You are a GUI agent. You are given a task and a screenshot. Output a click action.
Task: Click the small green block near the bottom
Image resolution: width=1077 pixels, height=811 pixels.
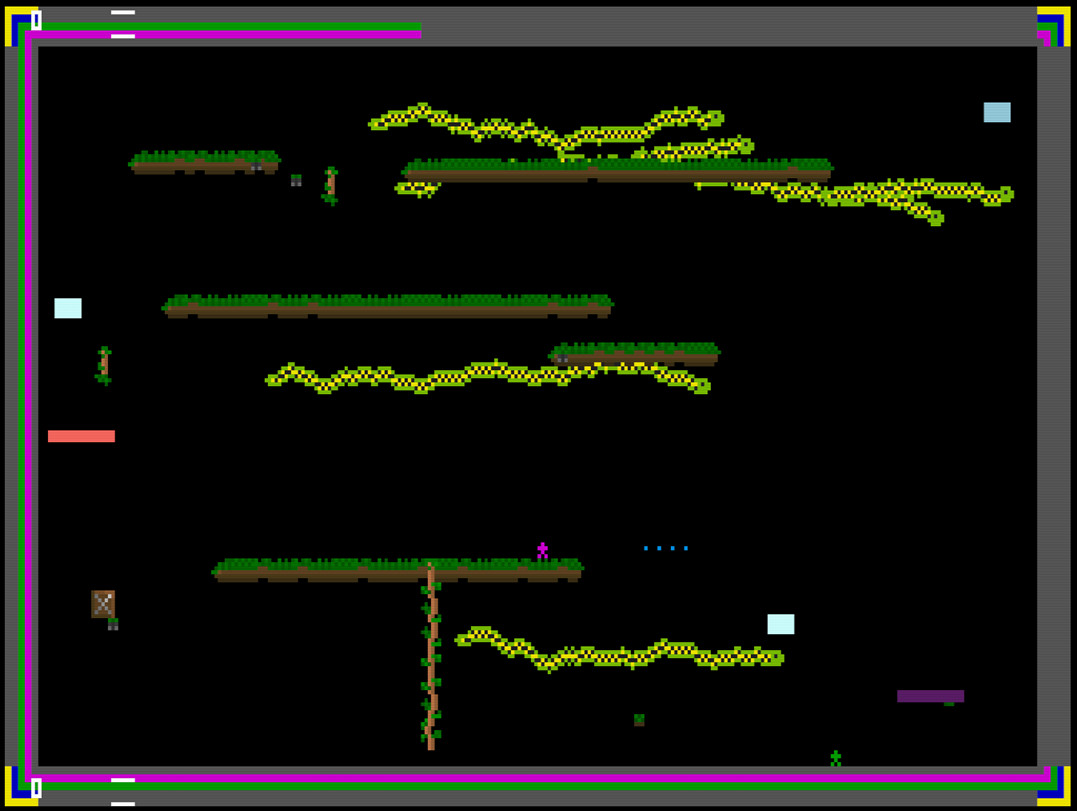(x=639, y=720)
